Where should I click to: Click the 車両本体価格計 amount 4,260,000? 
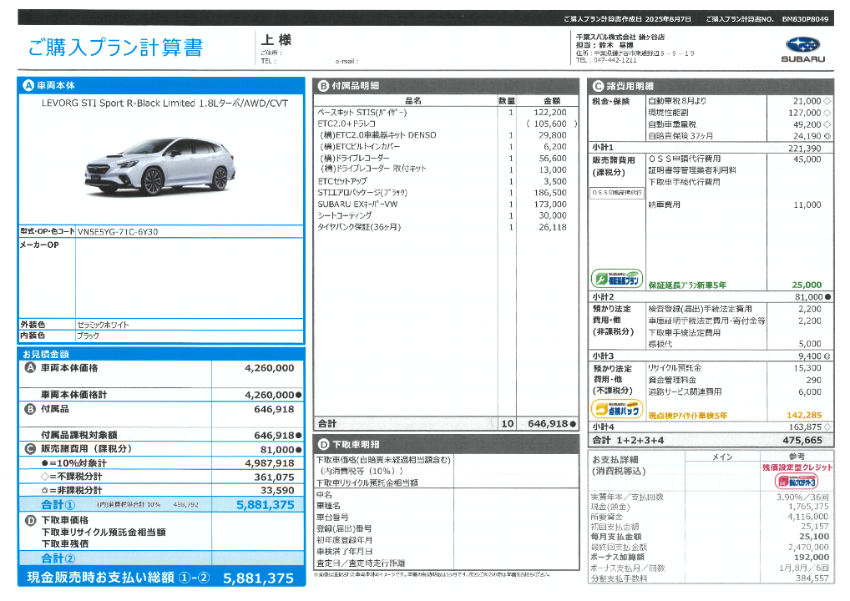click(269, 395)
